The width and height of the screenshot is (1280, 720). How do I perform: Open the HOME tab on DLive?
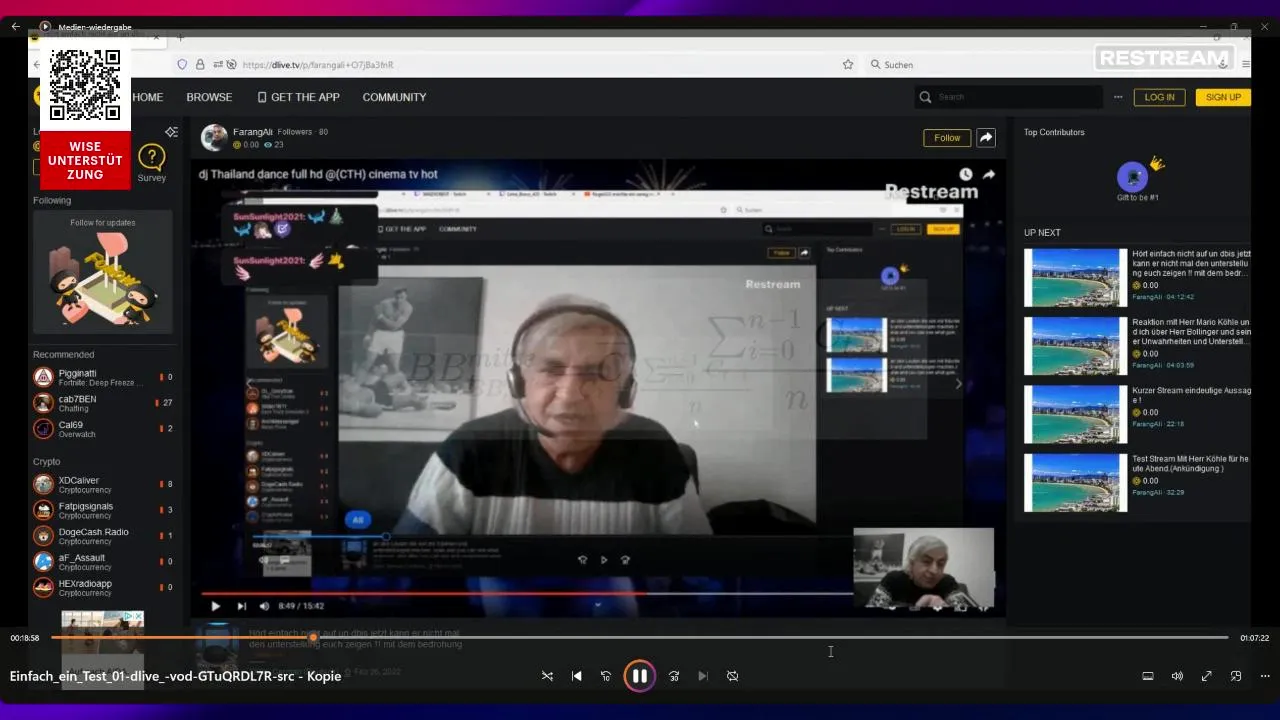pos(147,97)
